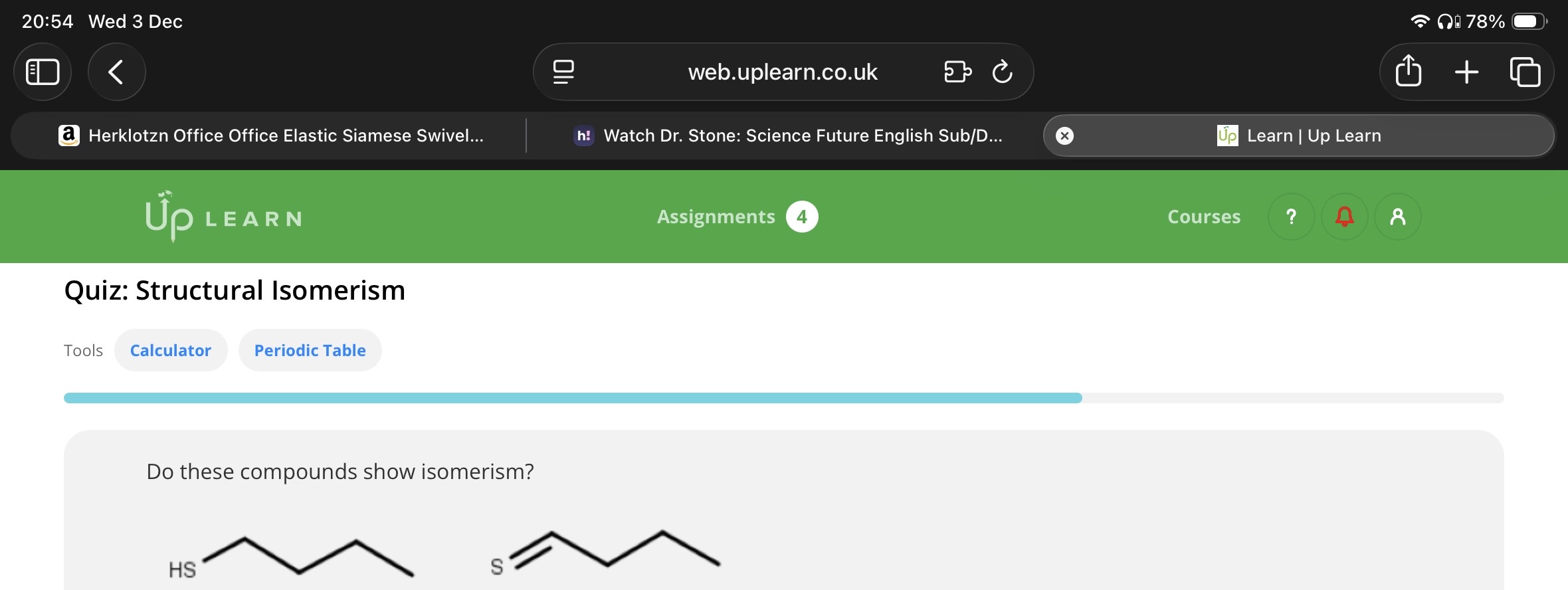This screenshot has width=1568, height=590.
Task: Reload the page with the refresh icon
Action: (1002, 72)
